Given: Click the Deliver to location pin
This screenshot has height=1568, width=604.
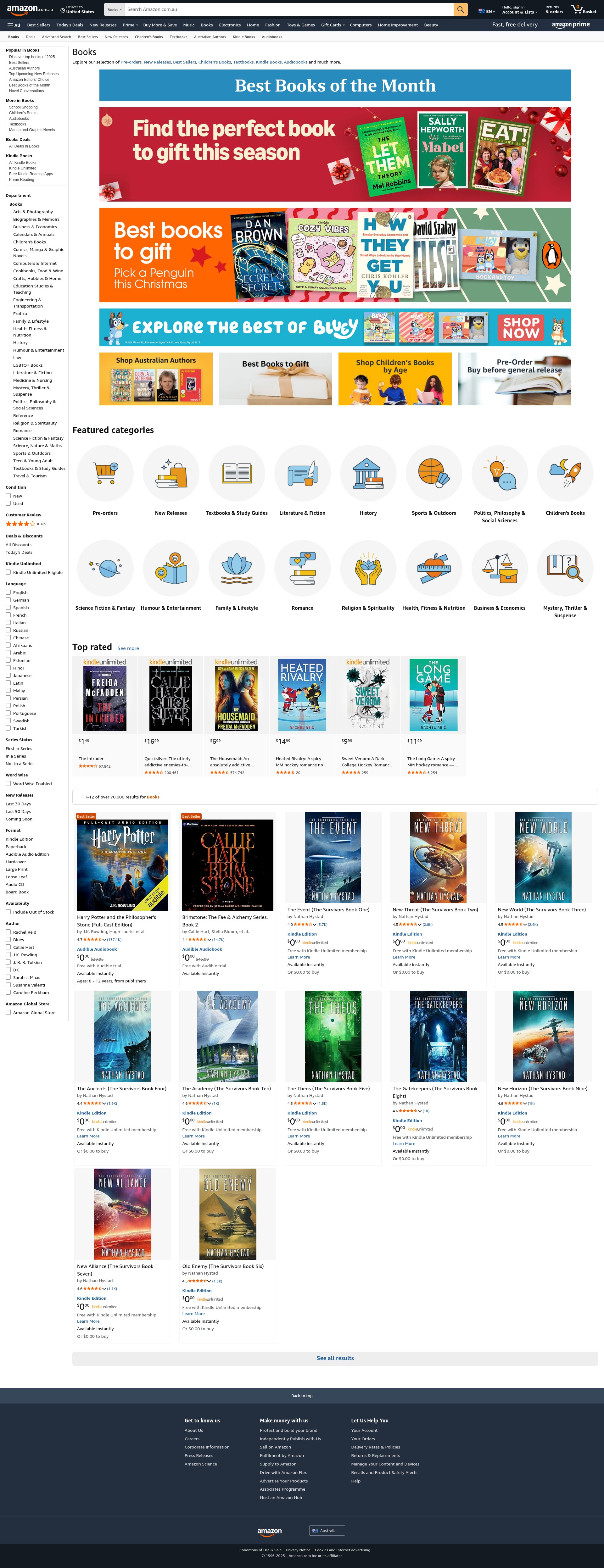Looking at the screenshot, I should click(63, 11).
